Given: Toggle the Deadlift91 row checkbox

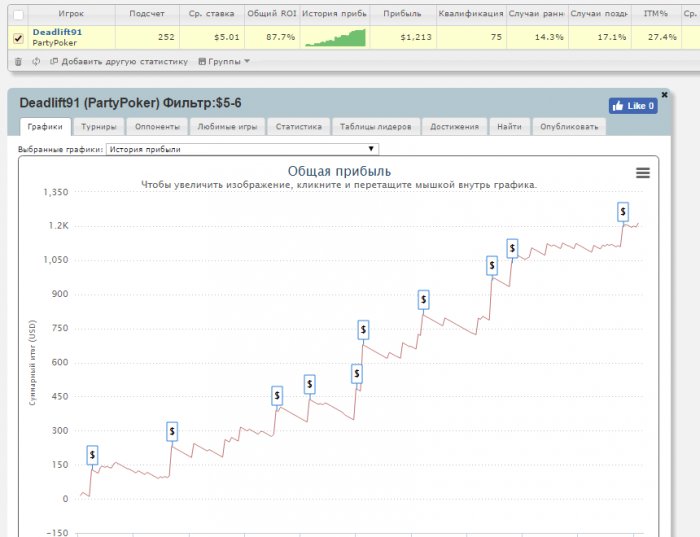Looking at the screenshot, I should [18, 38].
